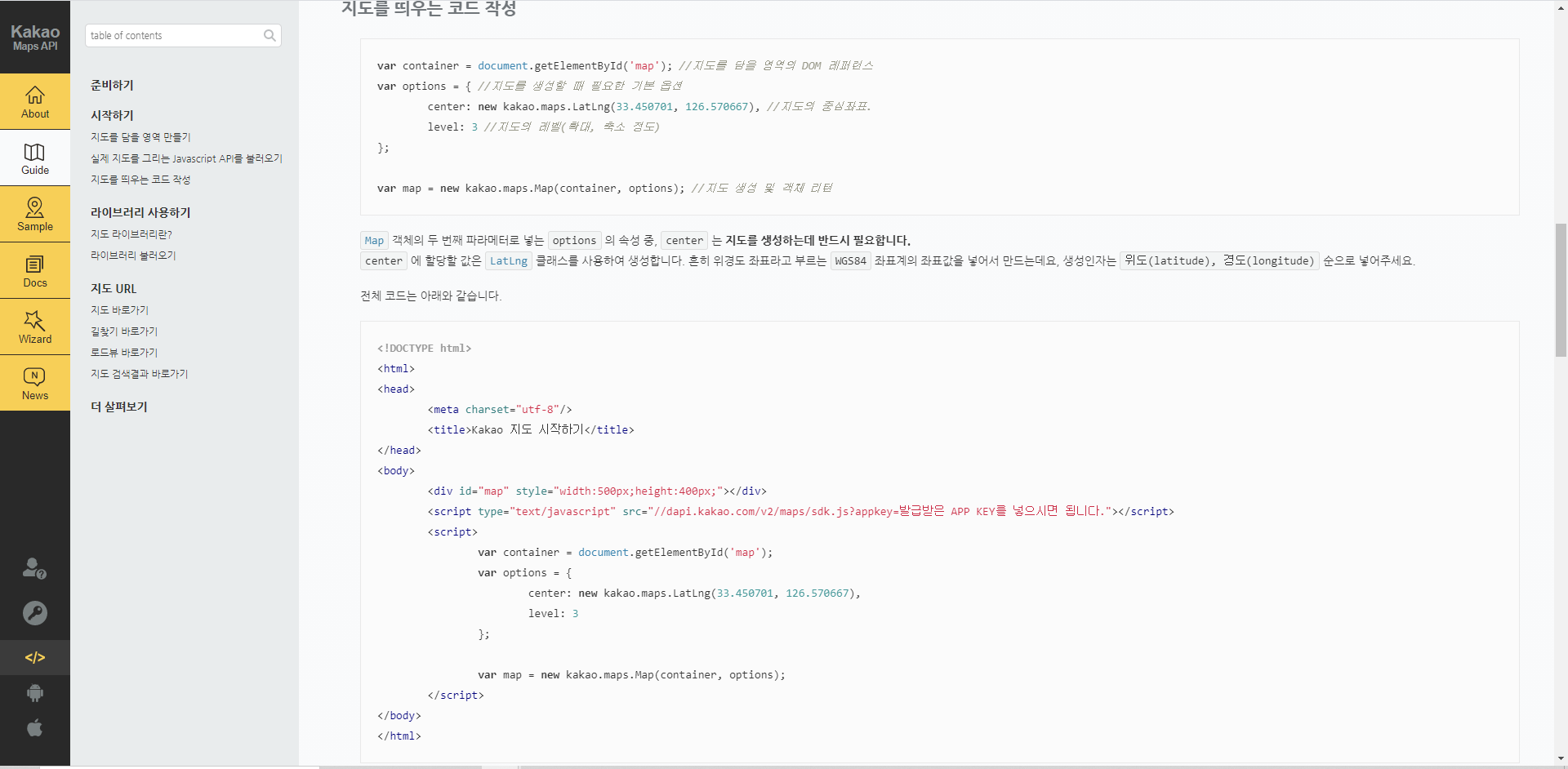Click the div id="map" code line

tap(597, 491)
